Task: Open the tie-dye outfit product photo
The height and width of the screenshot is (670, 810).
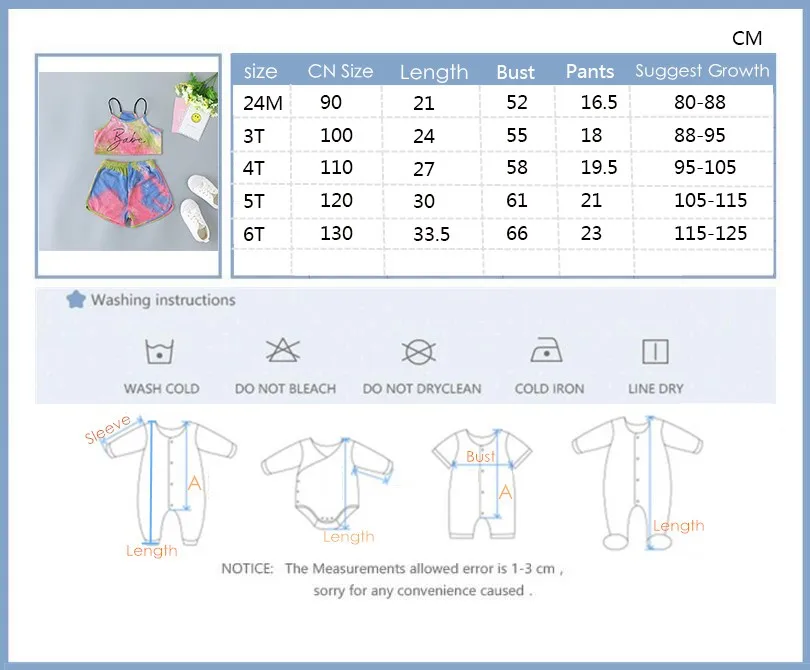Action: pos(129,161)
